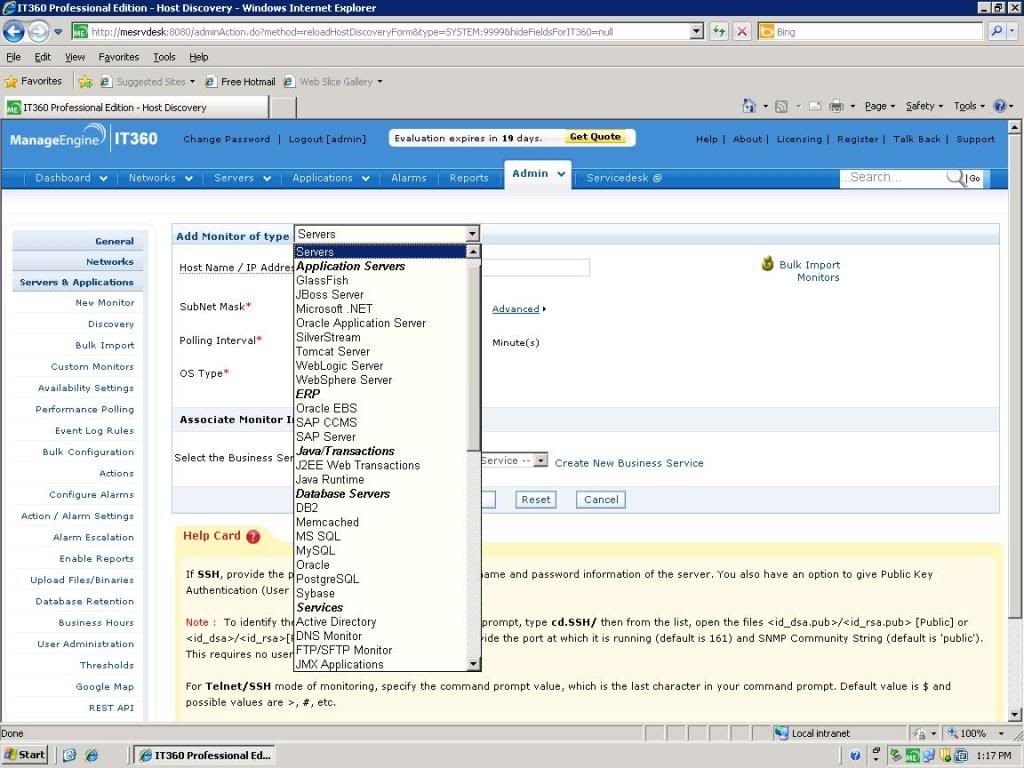Screen dimensions: 1024x768
Task: Click the Help Card question mark icon
Action: (253, 537)
